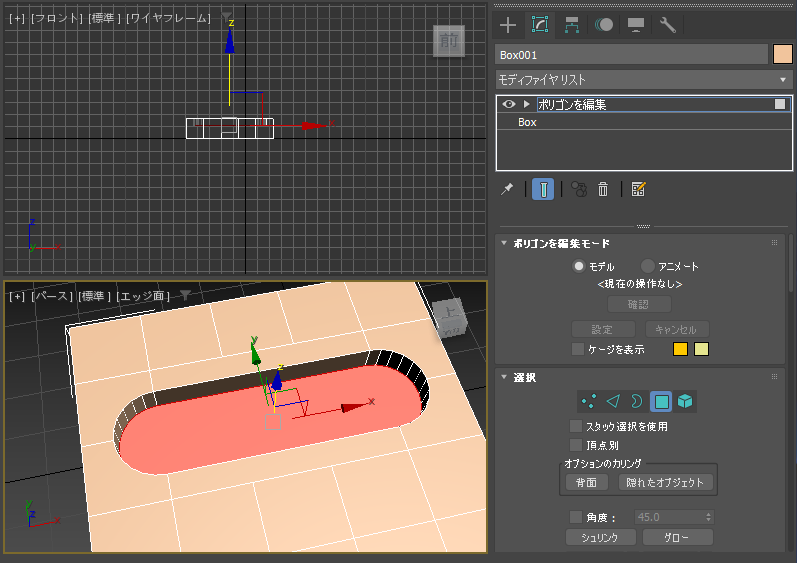The width and height of the screenshot is (797, 563).
Task: Select Element sub-object level cube icon
Action: coord(685,401)
